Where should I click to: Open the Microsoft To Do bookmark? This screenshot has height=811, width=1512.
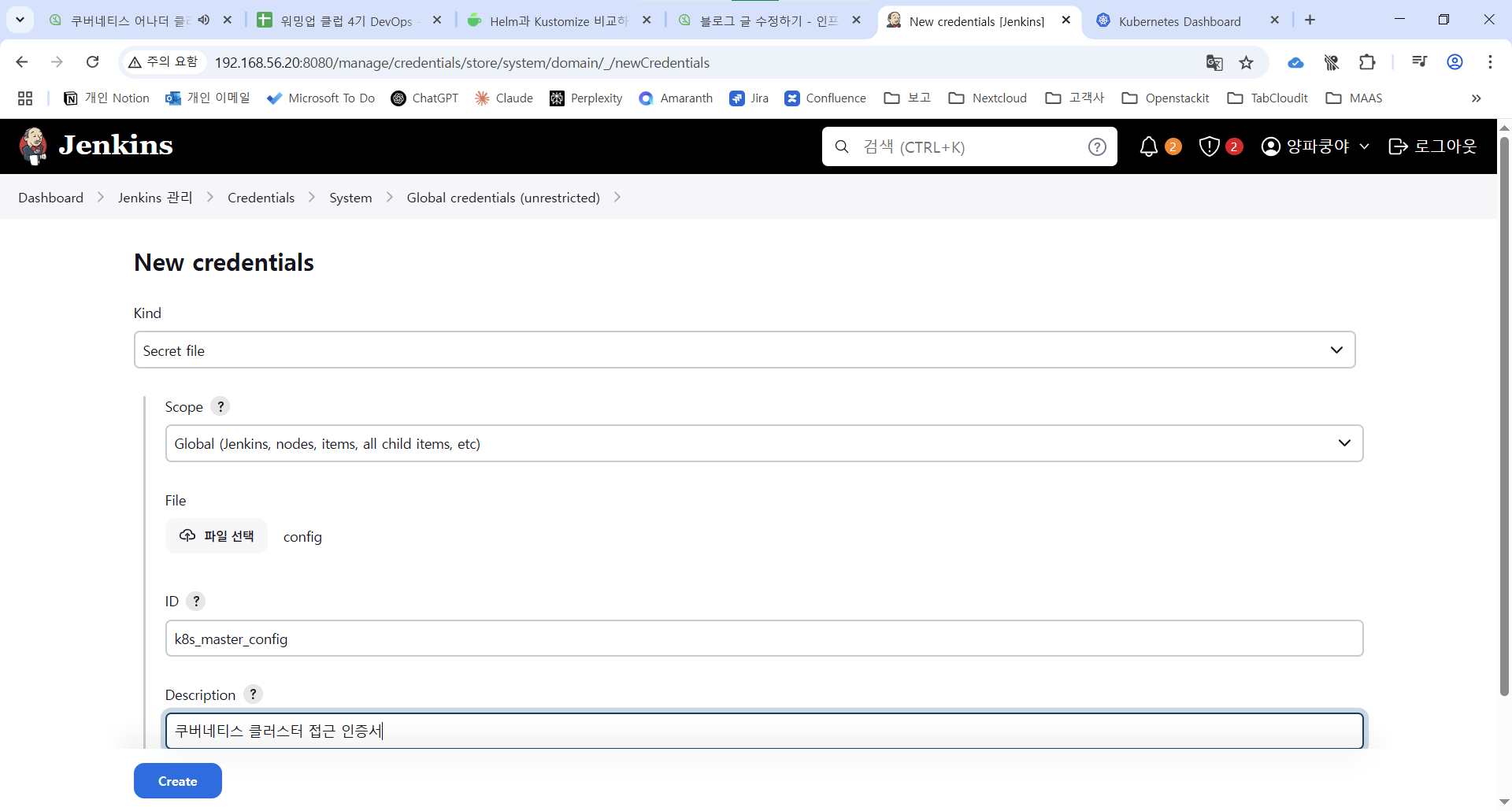click(321, 98)
